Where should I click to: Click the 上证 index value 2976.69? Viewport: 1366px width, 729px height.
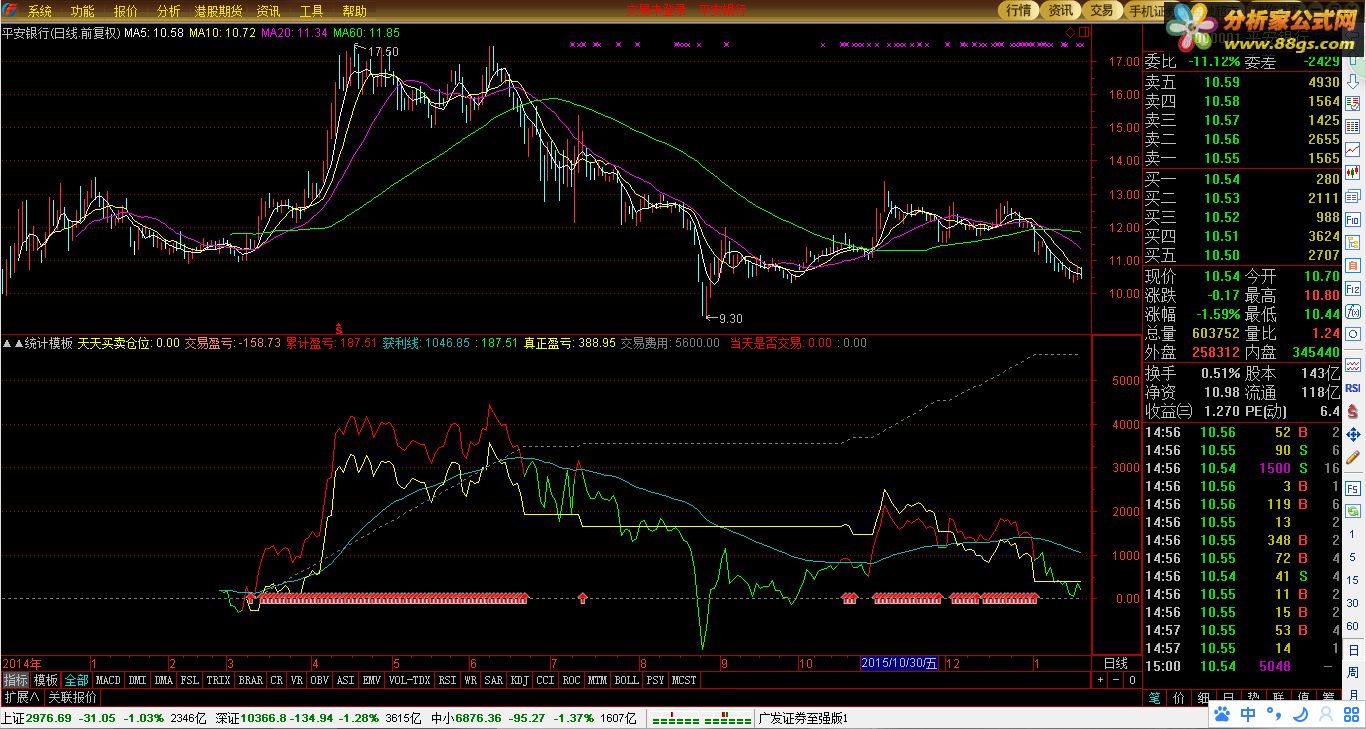click(x=48, y=718)
